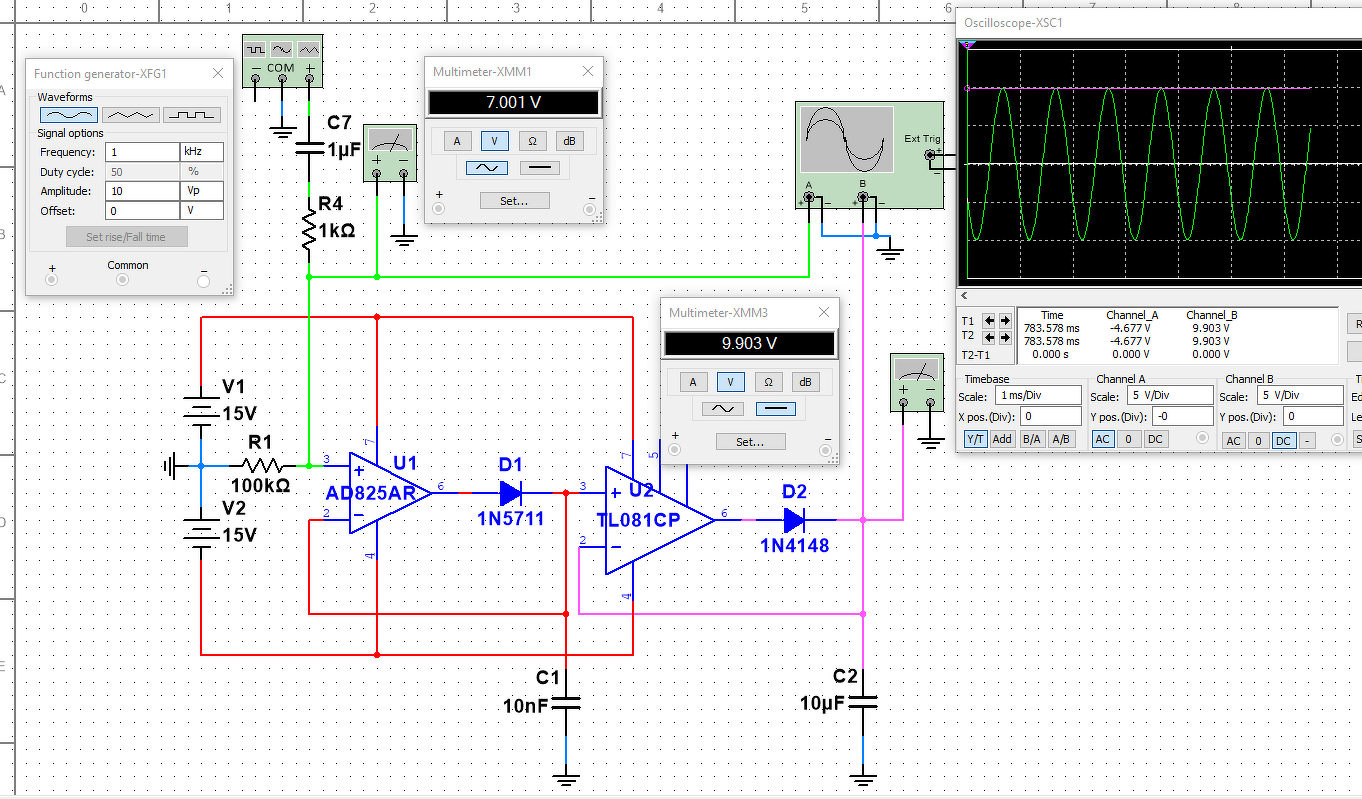The width and height of the screenshot is (1362, 799).
Task: Switch oscilloscope display to B/A mode
Action: [1030, 439]
